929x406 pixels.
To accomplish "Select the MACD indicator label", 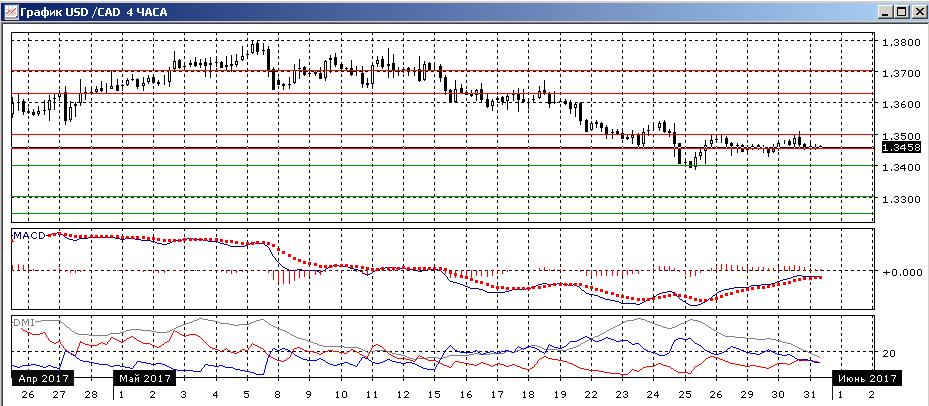I will (x=25, y=236).
